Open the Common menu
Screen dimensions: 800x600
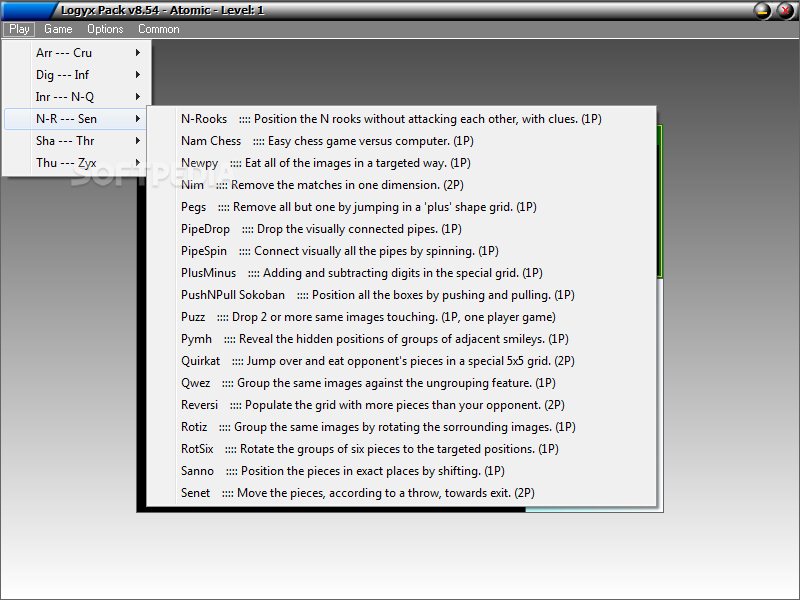159,29
